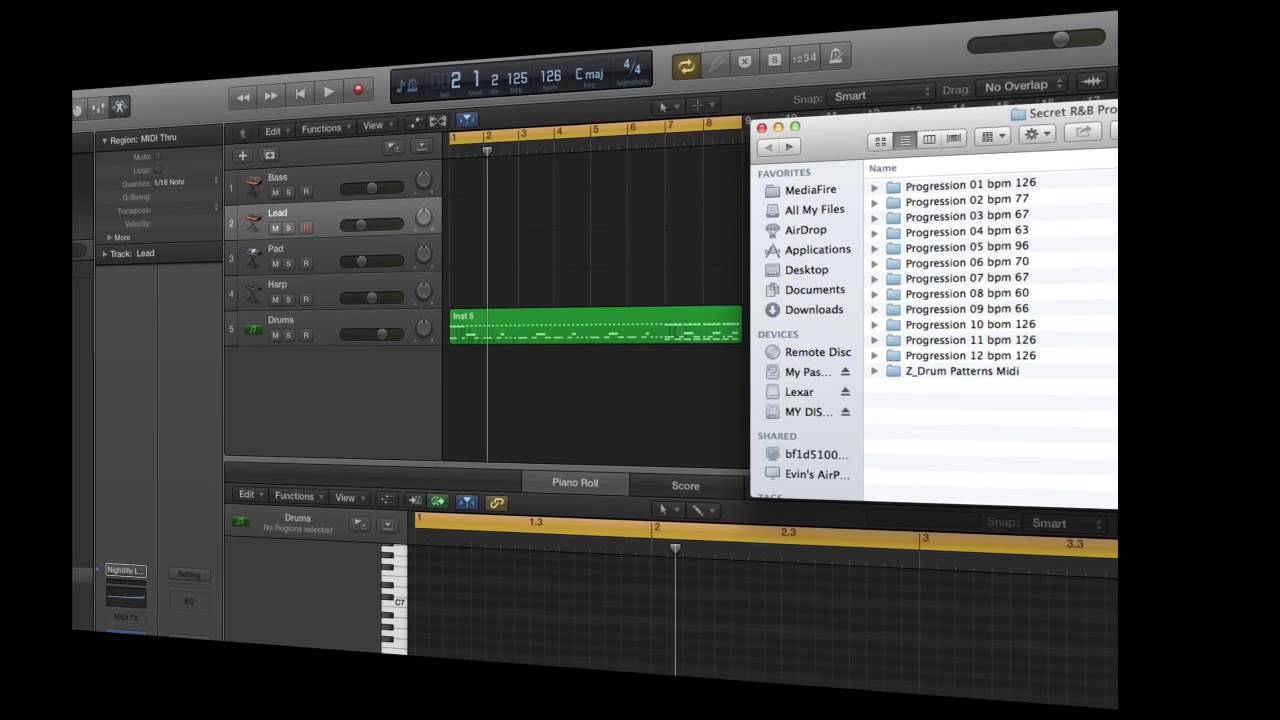Adjust the master volume slider

point(1035,41)
